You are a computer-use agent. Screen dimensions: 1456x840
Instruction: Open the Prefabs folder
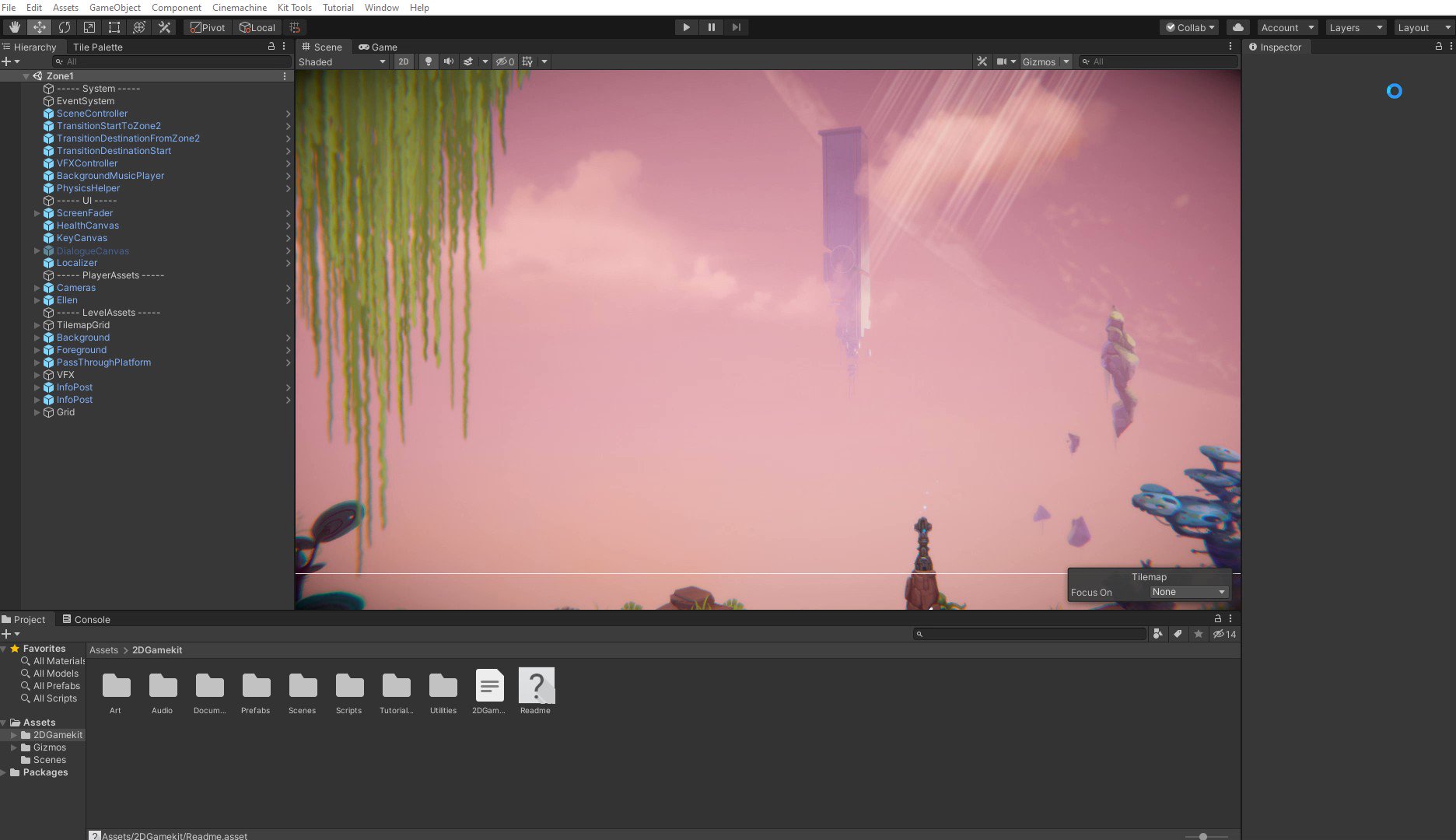[x=256, y=691]
